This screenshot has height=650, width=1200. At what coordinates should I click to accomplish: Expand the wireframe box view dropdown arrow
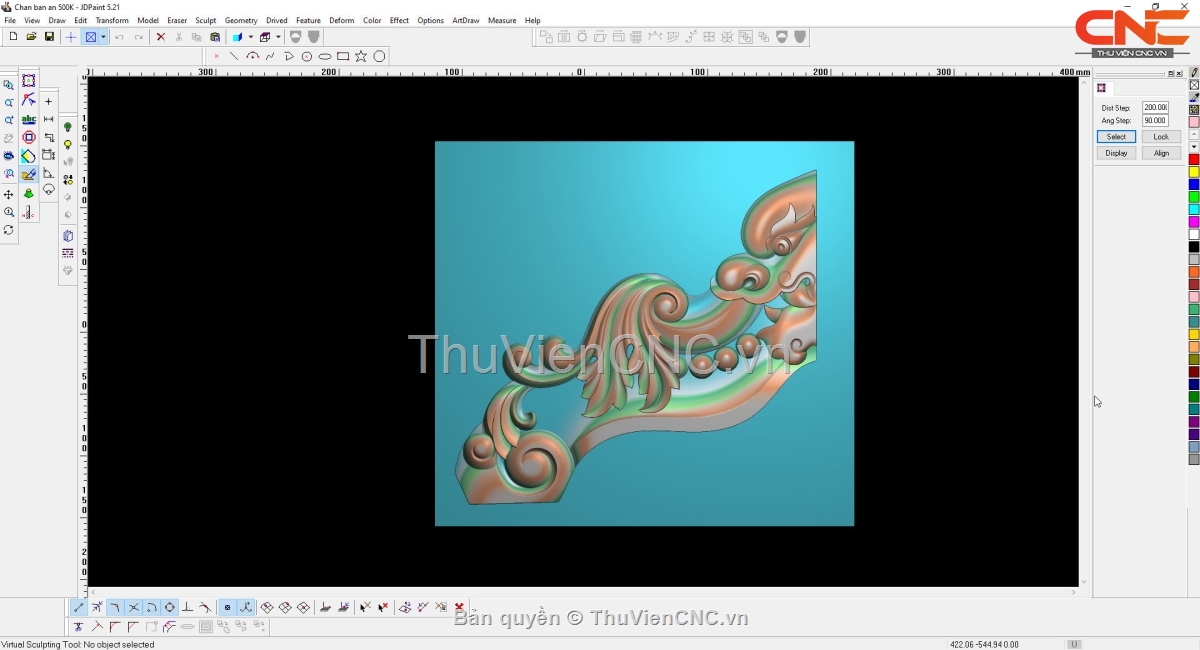pos(278,37)
